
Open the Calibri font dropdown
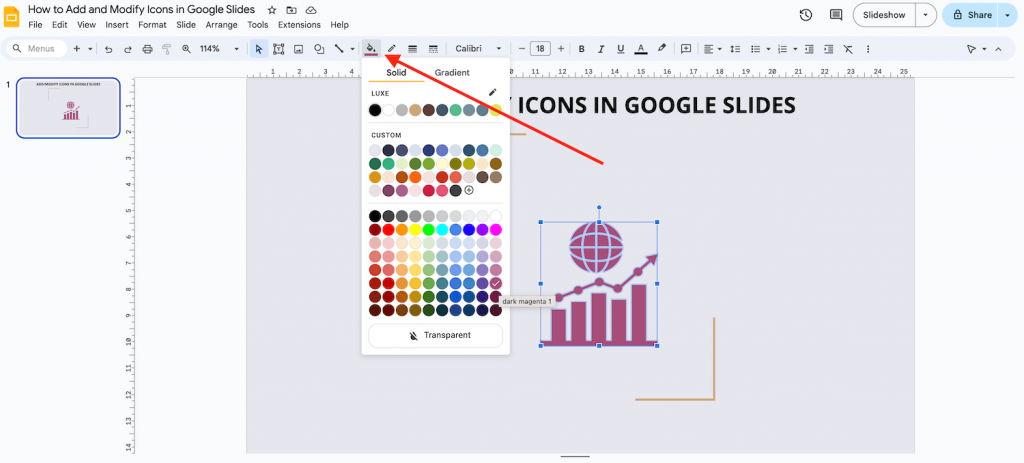pos(479,49)
